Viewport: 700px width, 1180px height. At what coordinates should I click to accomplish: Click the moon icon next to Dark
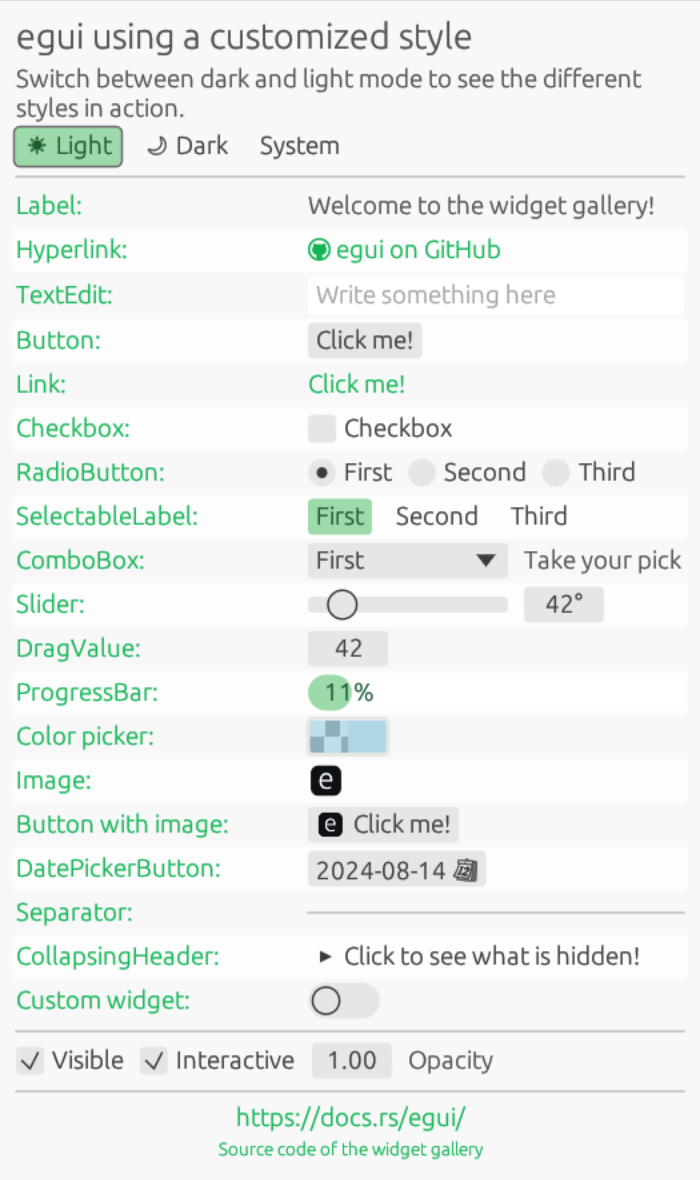pyautogui.click(x=157, y=146)
